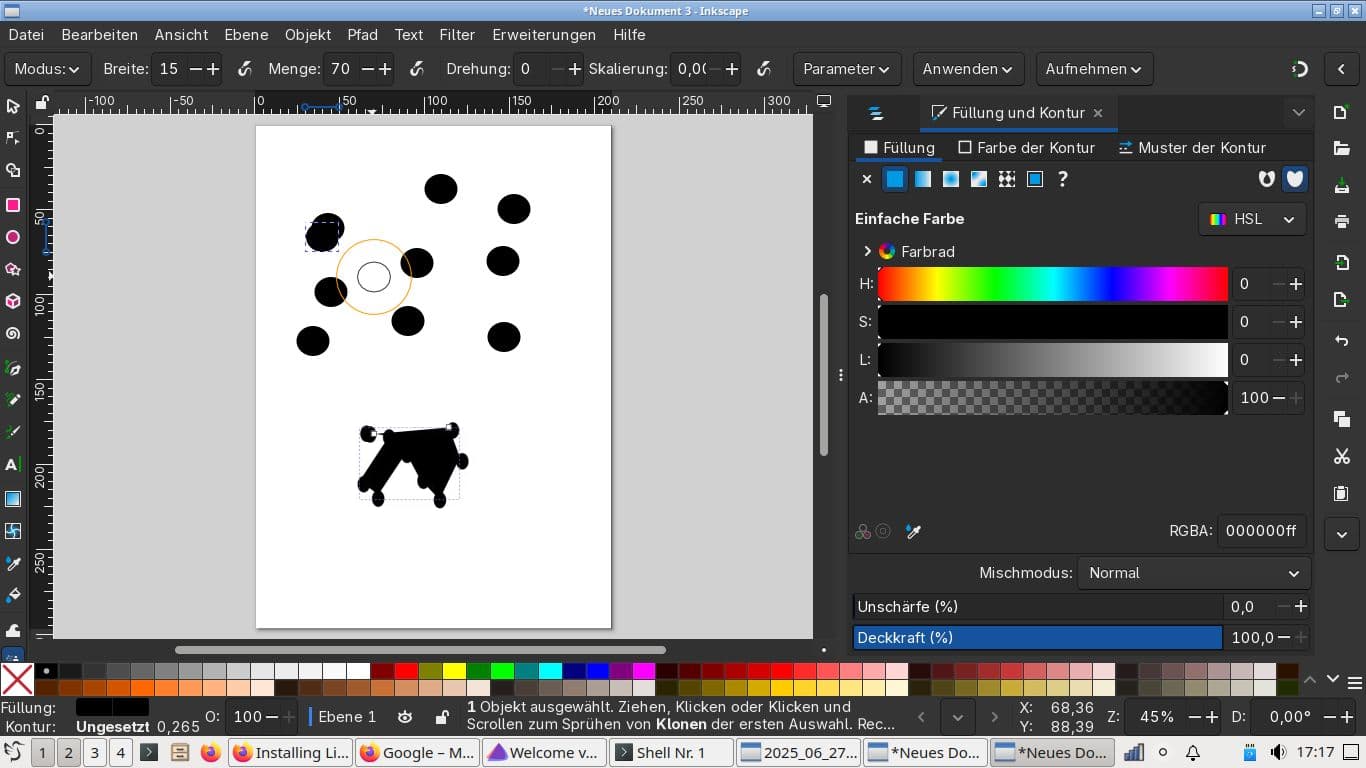Screen dimensions: 1366x768
Task: Click the Undo arrow icon
Action: click(x=1342, y=341)
